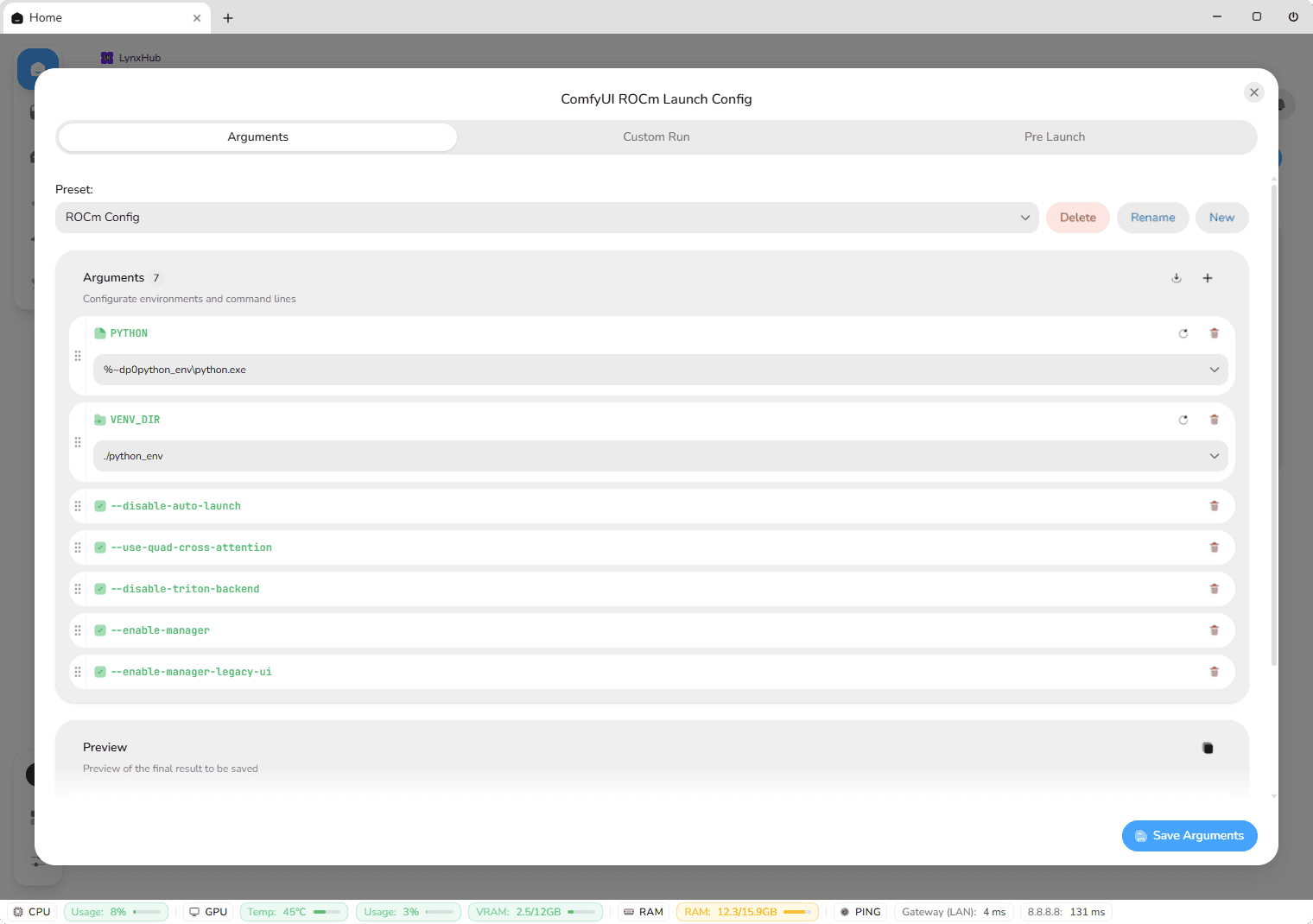Image resolution: width=1313 pixels, height=924 pixels.
Task: Remove the --disable-triton-backend argument
Action: [x=1214, y=589]
